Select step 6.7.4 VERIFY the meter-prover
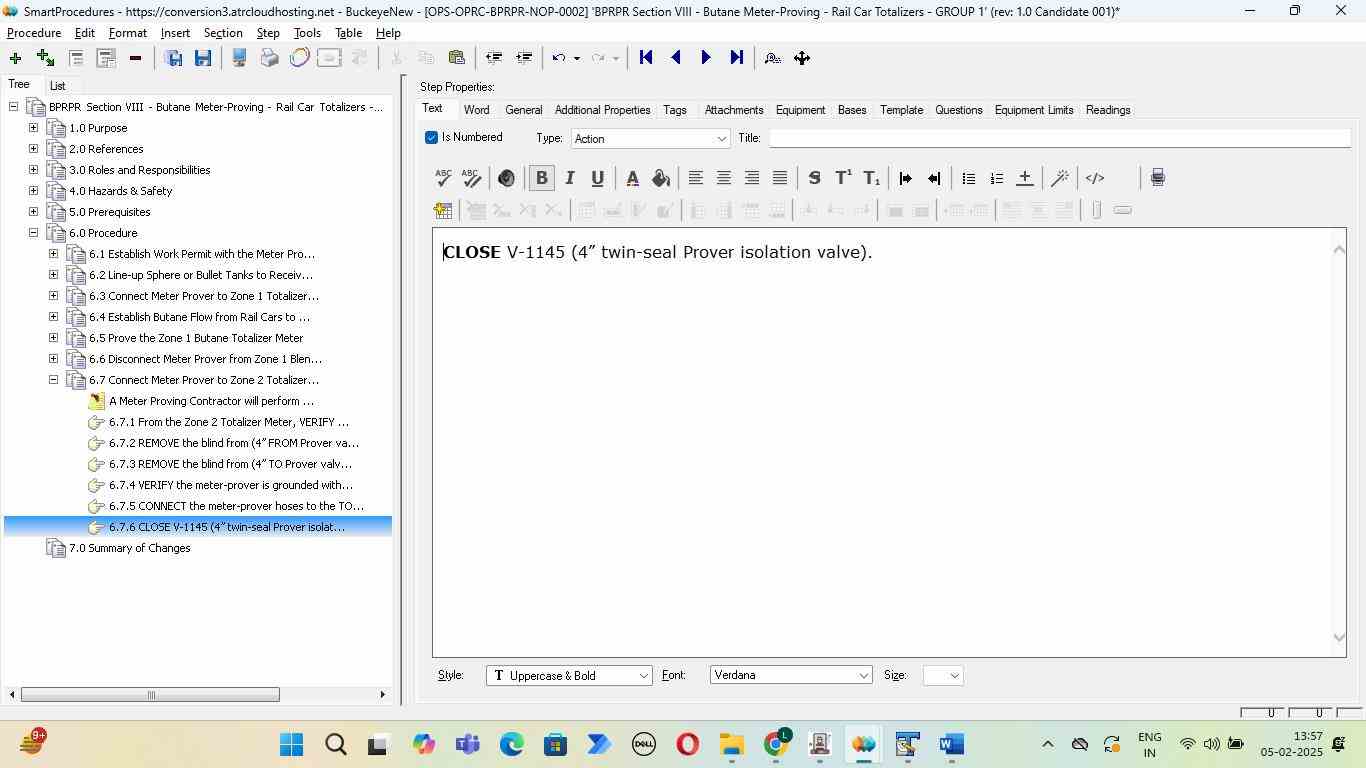The image size is (1366, 768). click(230, 485)
